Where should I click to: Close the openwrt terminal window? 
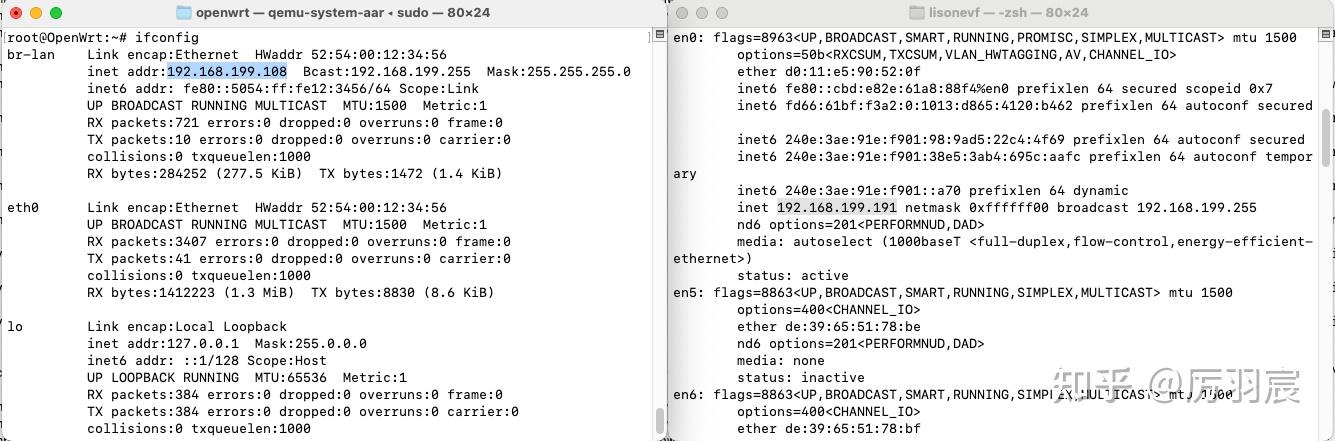tap(15, 13)
